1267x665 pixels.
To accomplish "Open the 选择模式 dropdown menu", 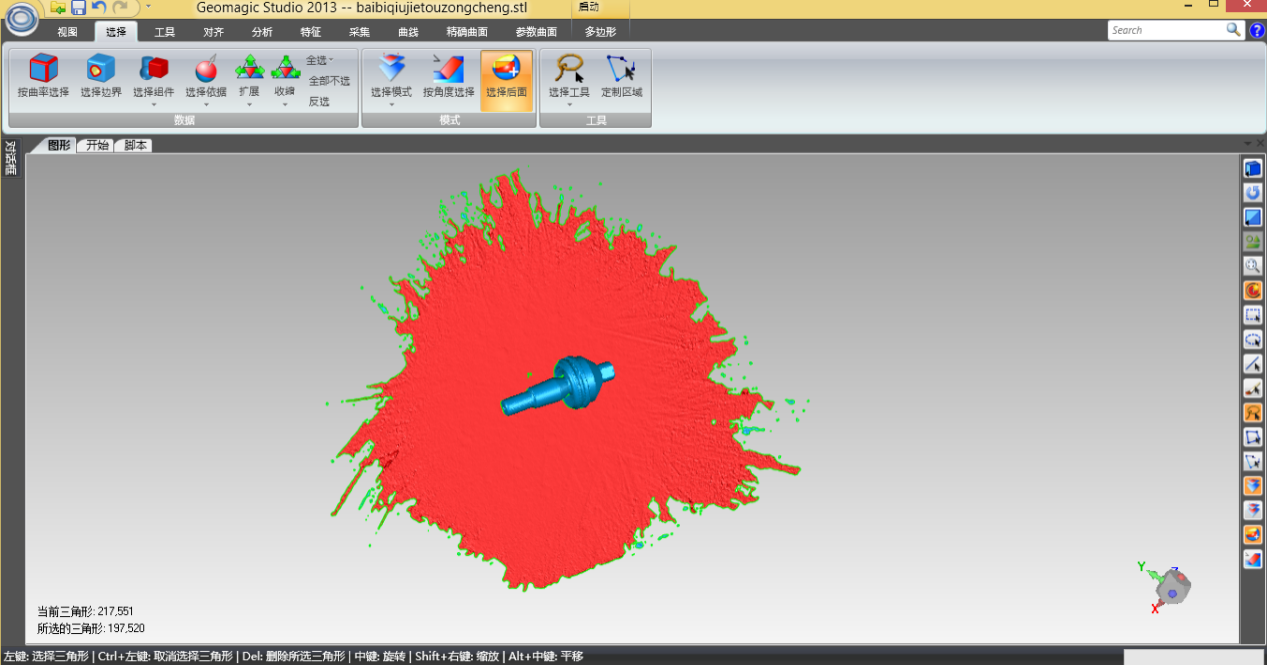I will [391, 104].
